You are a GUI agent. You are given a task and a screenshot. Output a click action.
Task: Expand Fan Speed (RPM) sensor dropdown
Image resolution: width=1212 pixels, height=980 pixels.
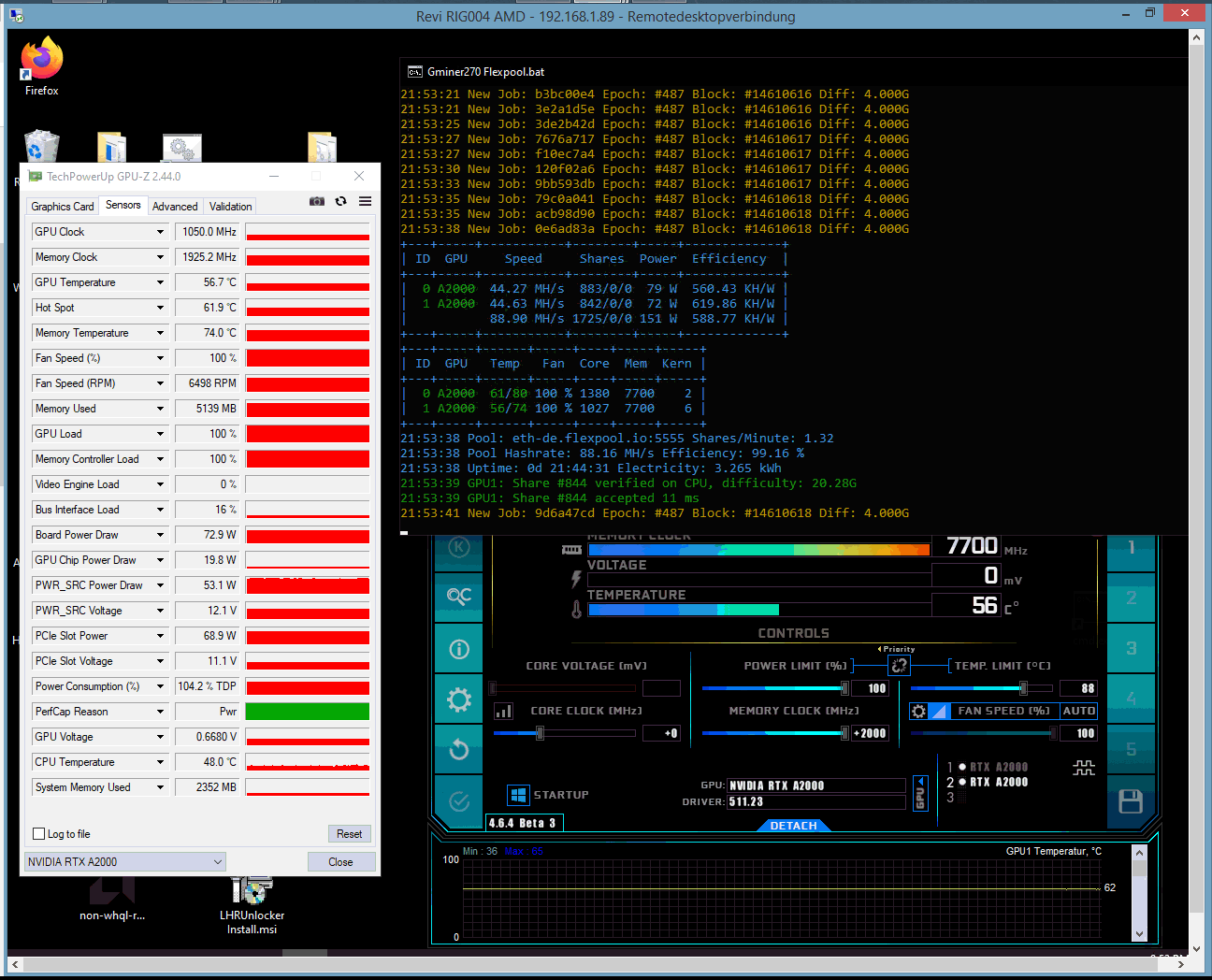tap(160, 383)
